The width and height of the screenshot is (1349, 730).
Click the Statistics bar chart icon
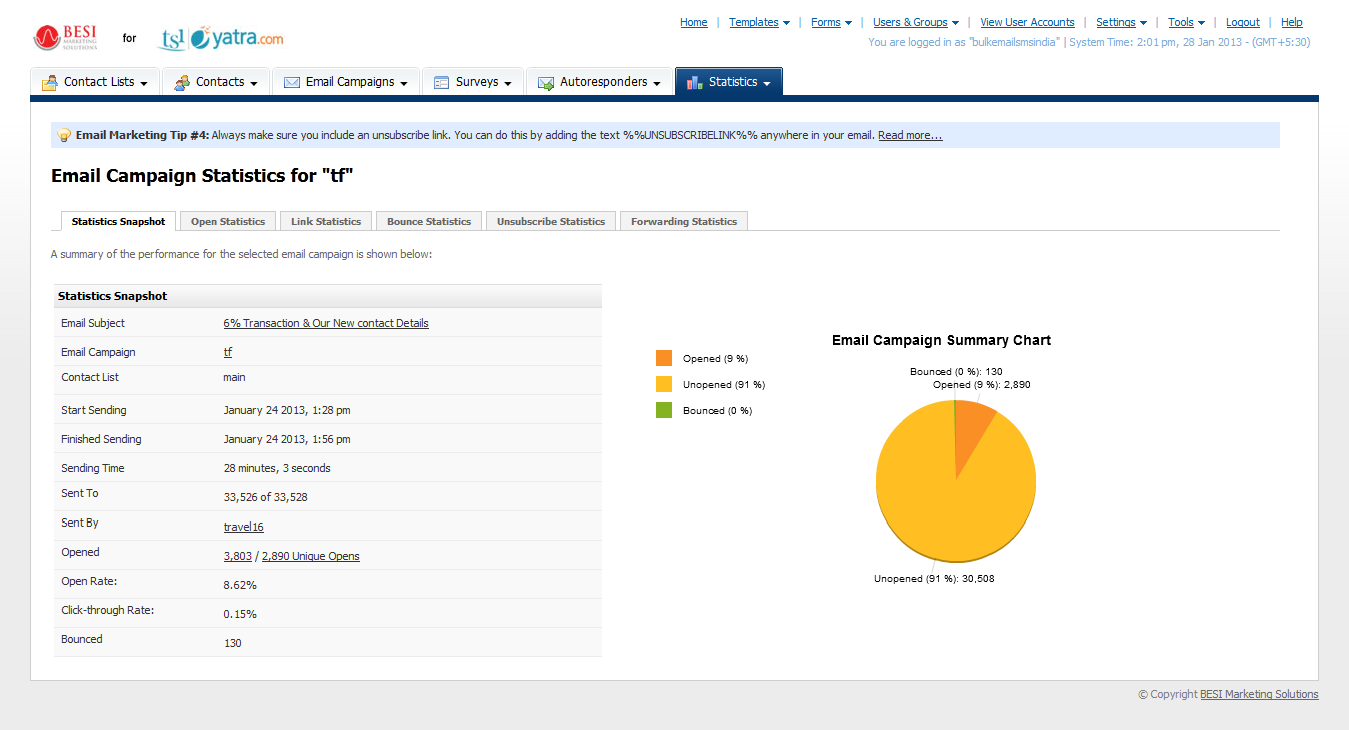click(695, 83)
